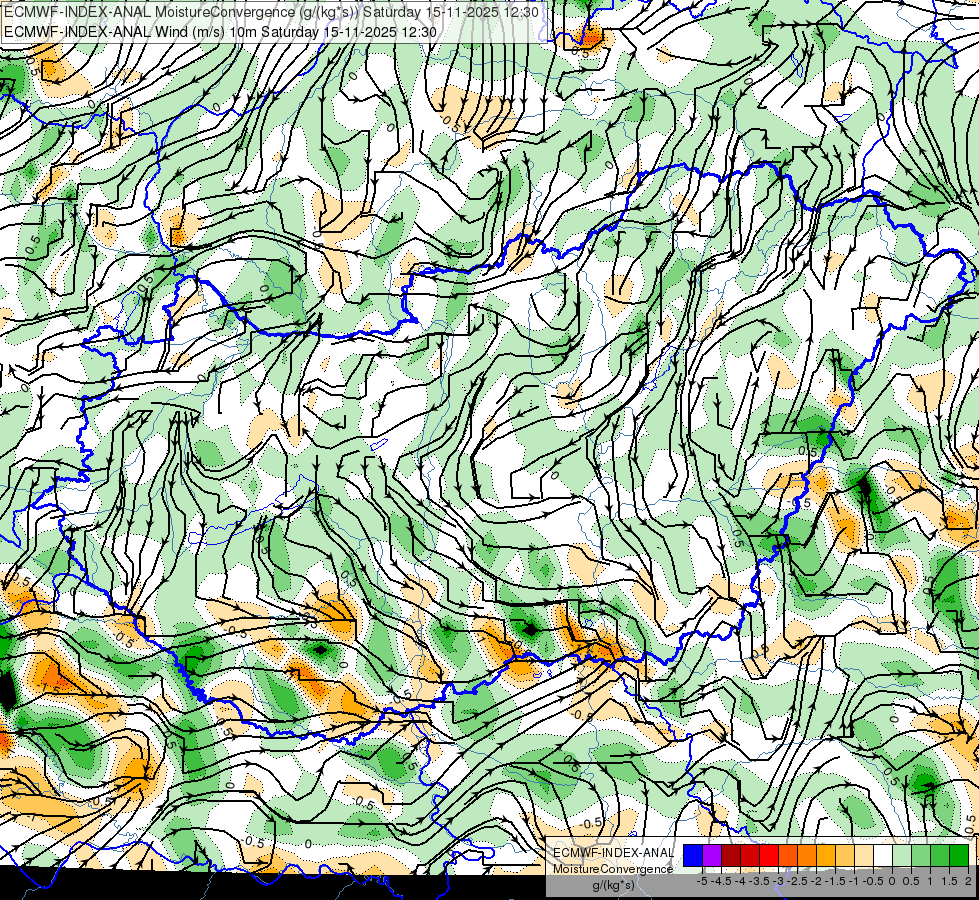Viewport: 979px width, 900px height.
Task: Click red-orange swatch between -3 and -2.5
Action: click(788, 855)
